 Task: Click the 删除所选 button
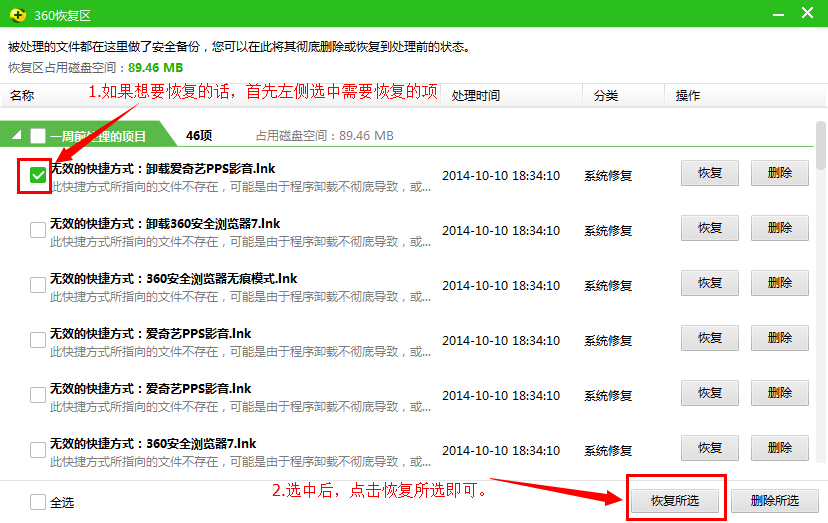click(775, 500)
